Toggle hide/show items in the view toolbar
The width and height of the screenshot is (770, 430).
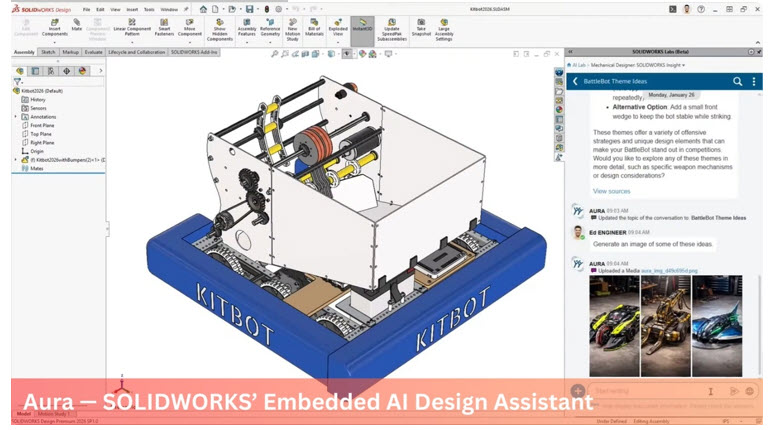pos(347,54)
